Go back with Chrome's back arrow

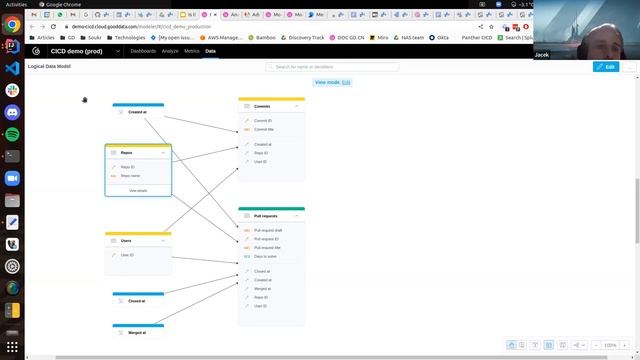[32, 27]
